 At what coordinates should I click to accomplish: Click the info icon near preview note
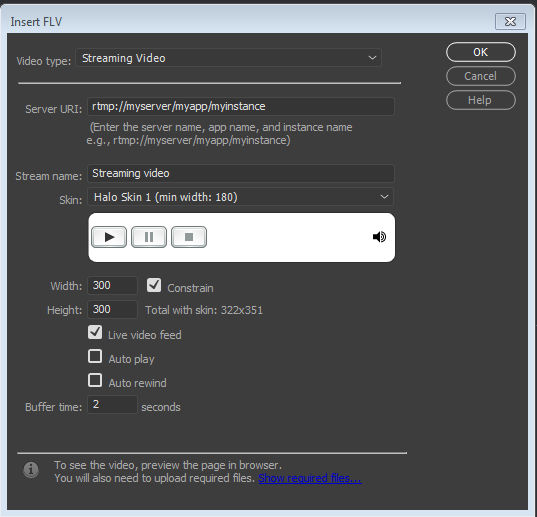[31, 469]
